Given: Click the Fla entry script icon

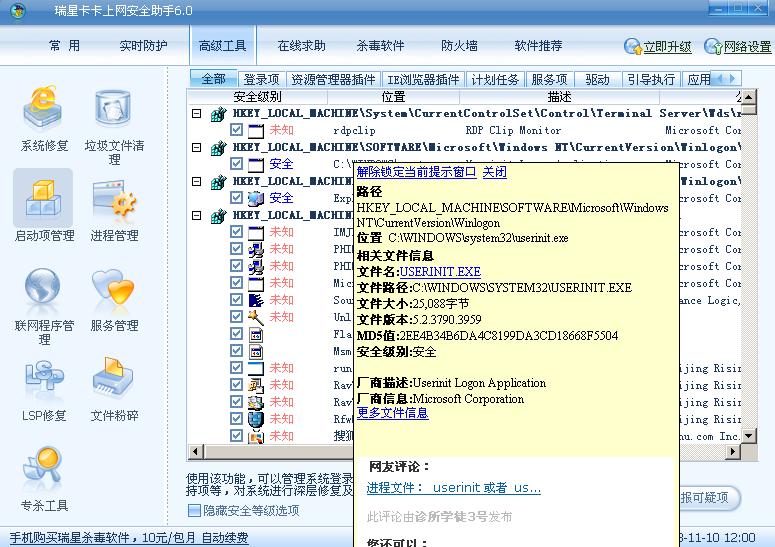Looking at the screenshot, I should [256, 335].
